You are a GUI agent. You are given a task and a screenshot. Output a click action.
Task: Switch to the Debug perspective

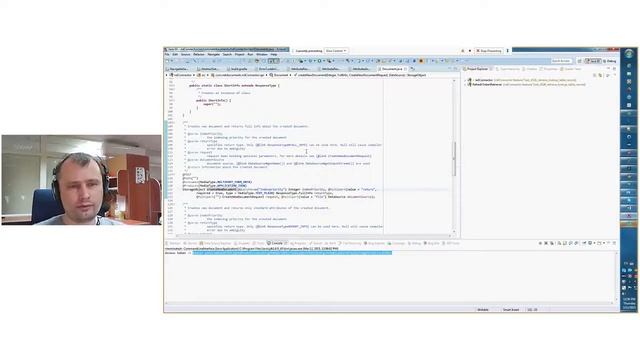(610, 61)
